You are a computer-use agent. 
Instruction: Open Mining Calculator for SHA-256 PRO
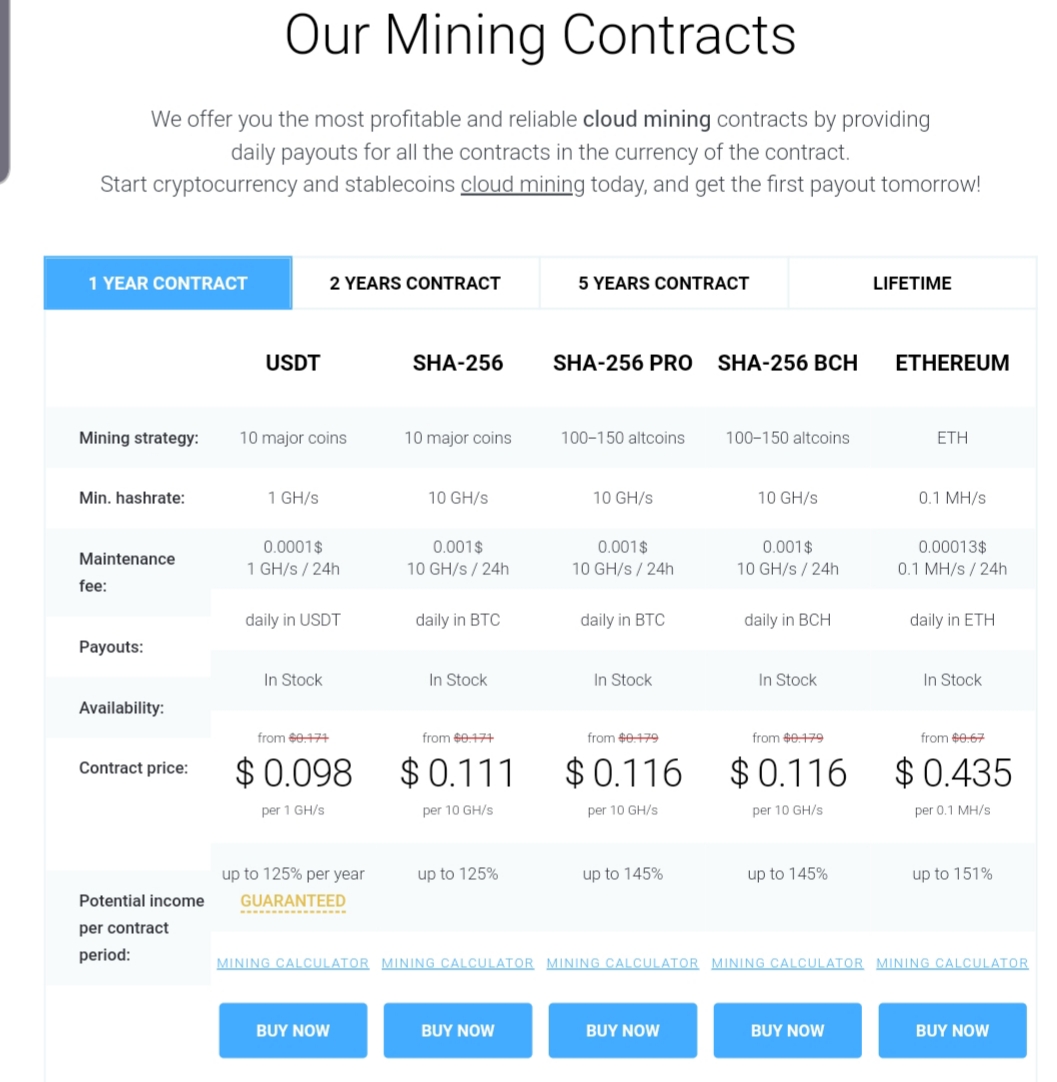coord(622,963)
